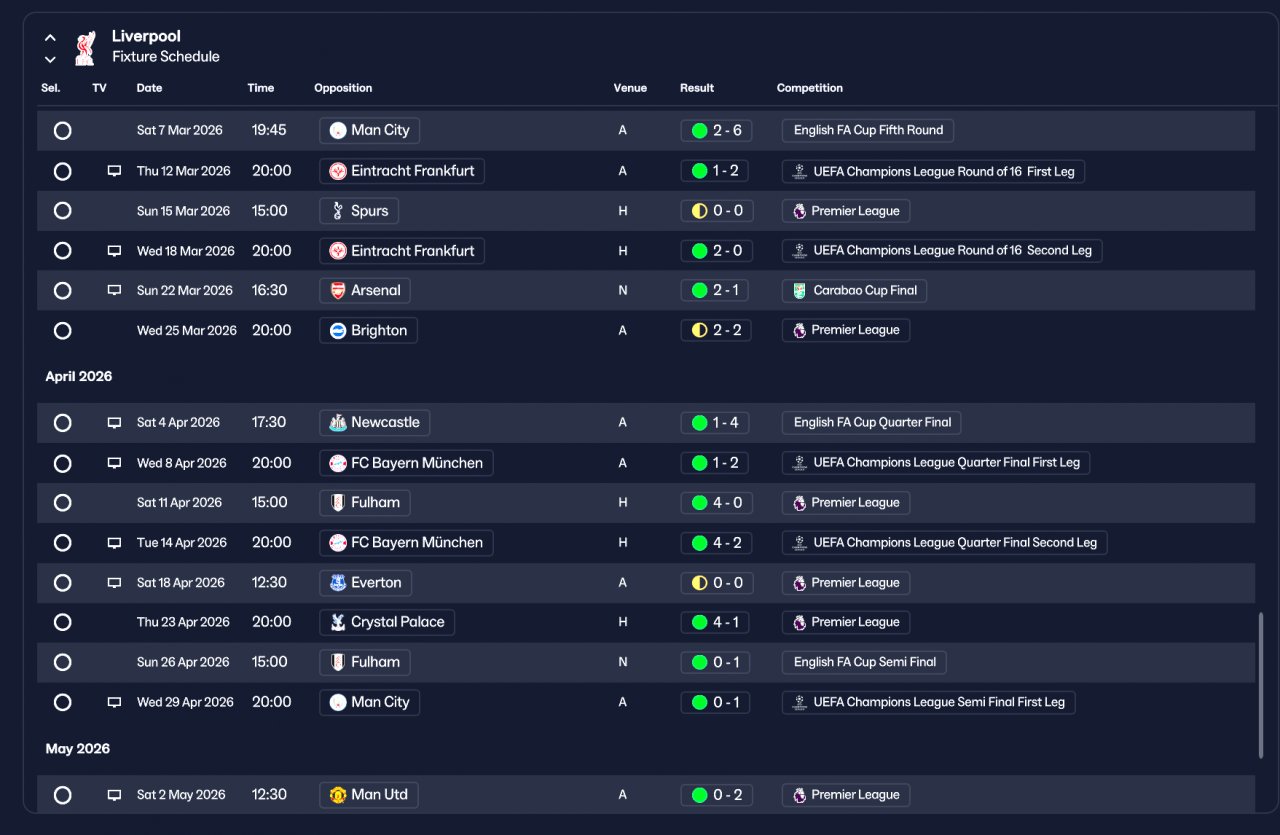Click the green result indicator for Man City 2 - 6

[x=699, y=131]
